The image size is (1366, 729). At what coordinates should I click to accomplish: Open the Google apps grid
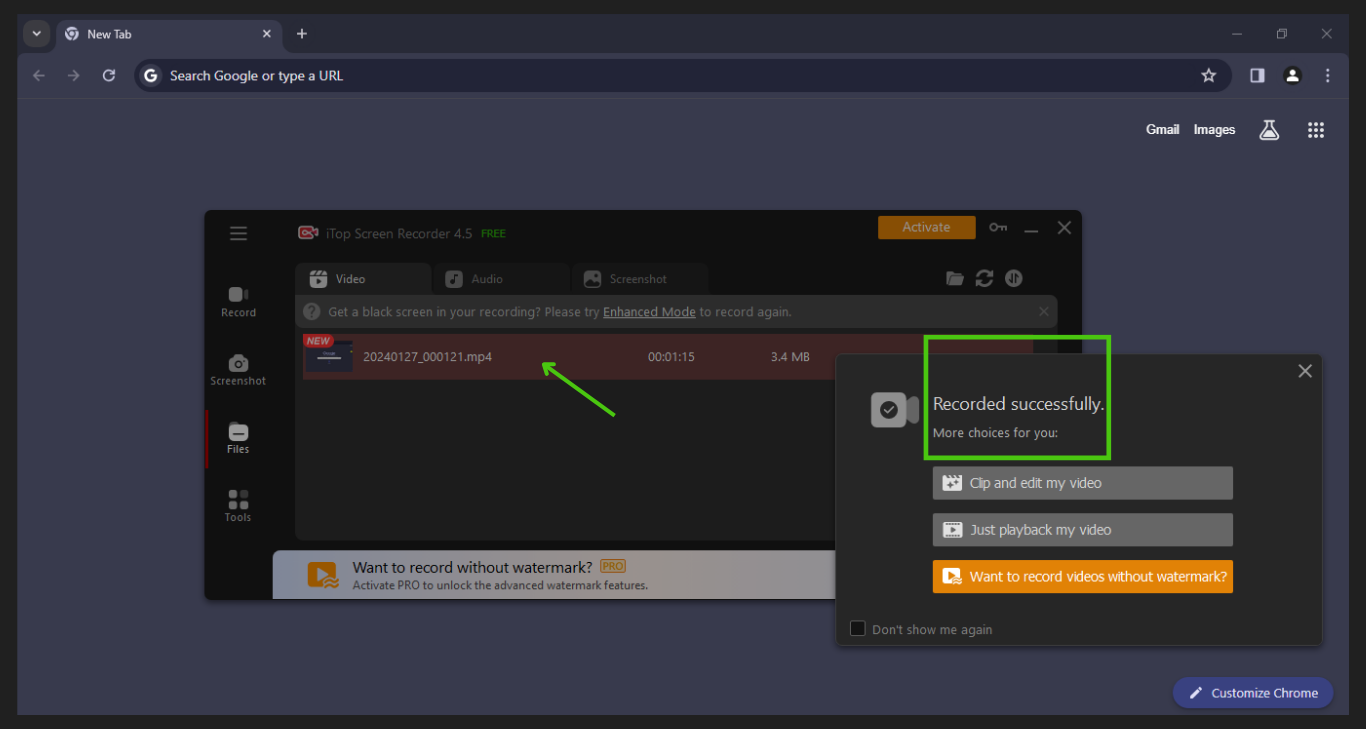(1316, 130)
